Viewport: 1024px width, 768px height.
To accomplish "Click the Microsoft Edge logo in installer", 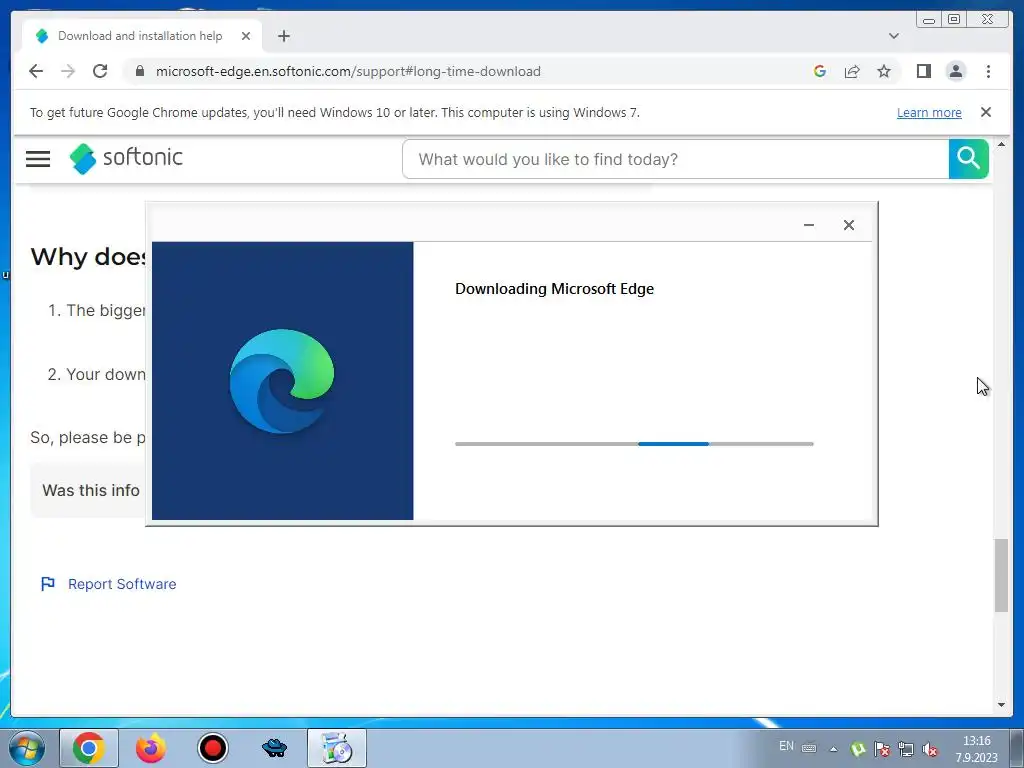I will click(x=282, y=381).
